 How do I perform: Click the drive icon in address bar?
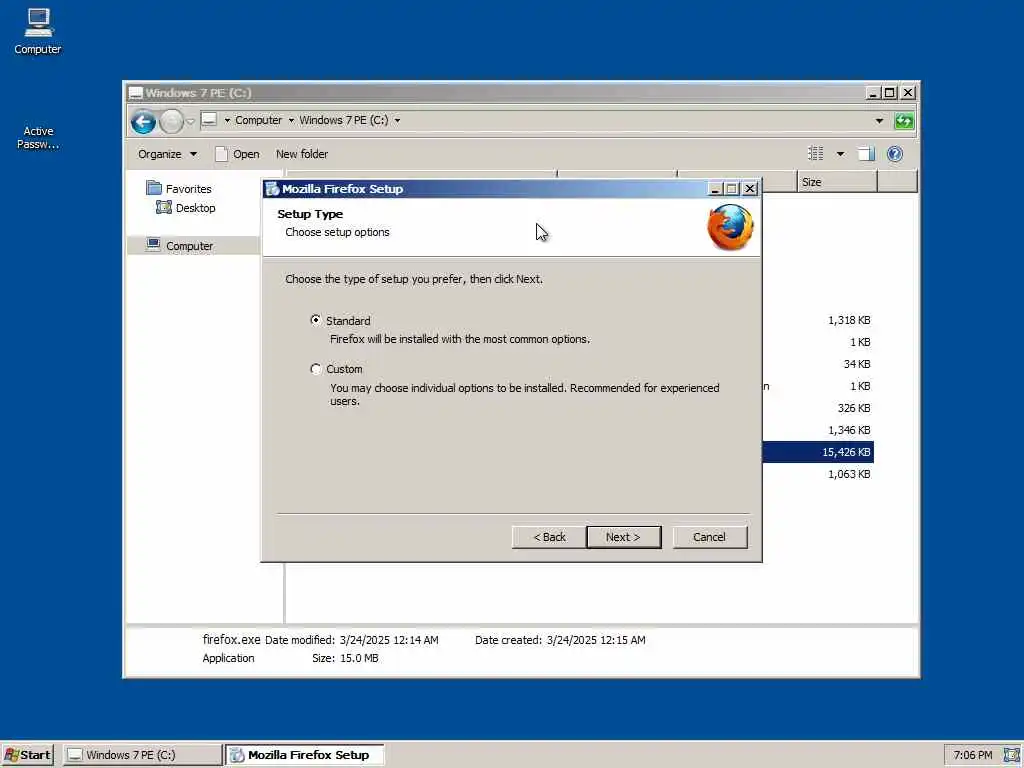tap(209, 120)
